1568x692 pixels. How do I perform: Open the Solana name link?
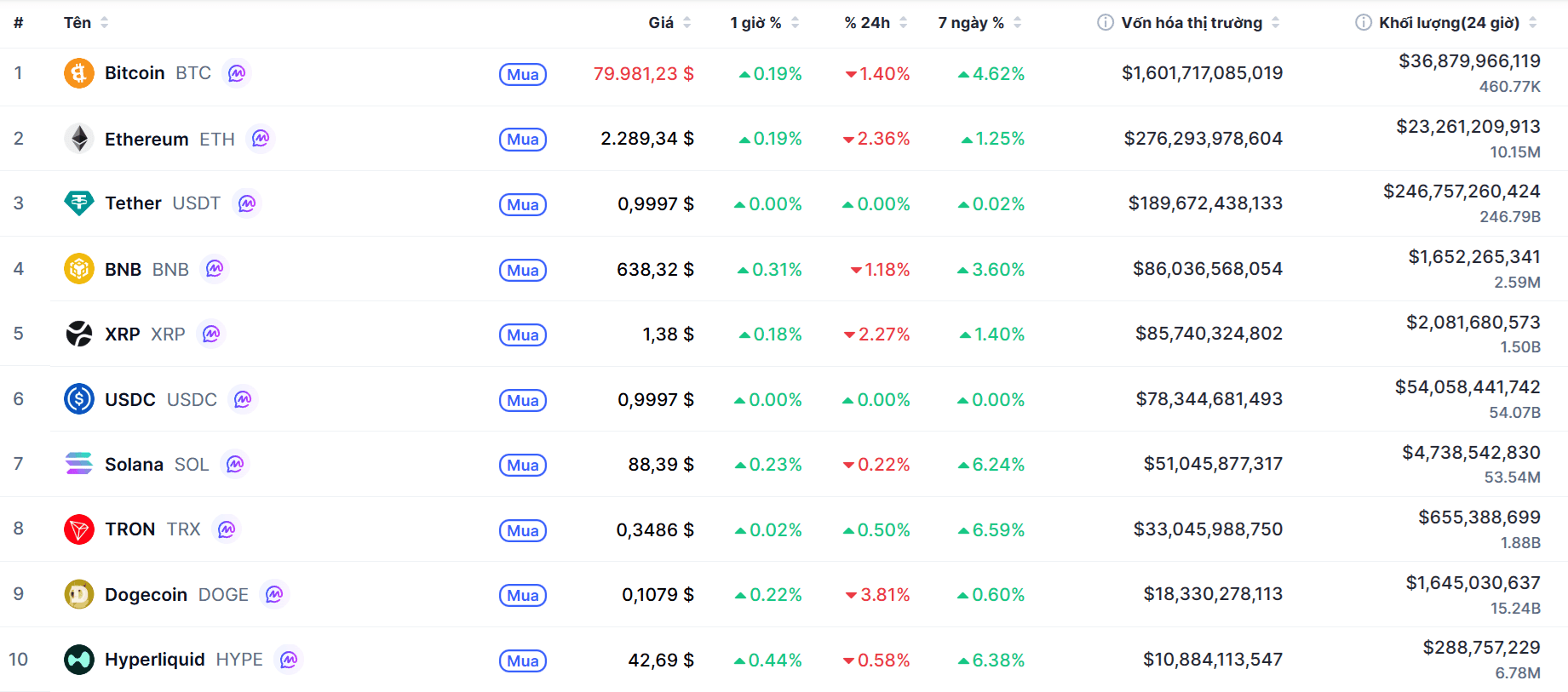point(134,464)
